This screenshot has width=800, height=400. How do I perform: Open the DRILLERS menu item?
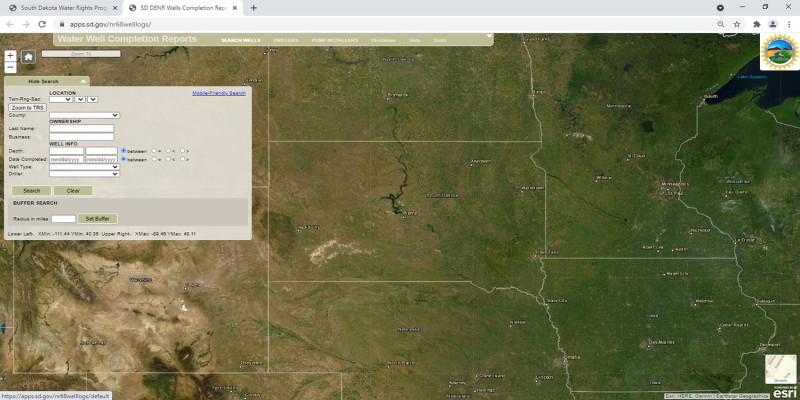(x=286, y=40)
